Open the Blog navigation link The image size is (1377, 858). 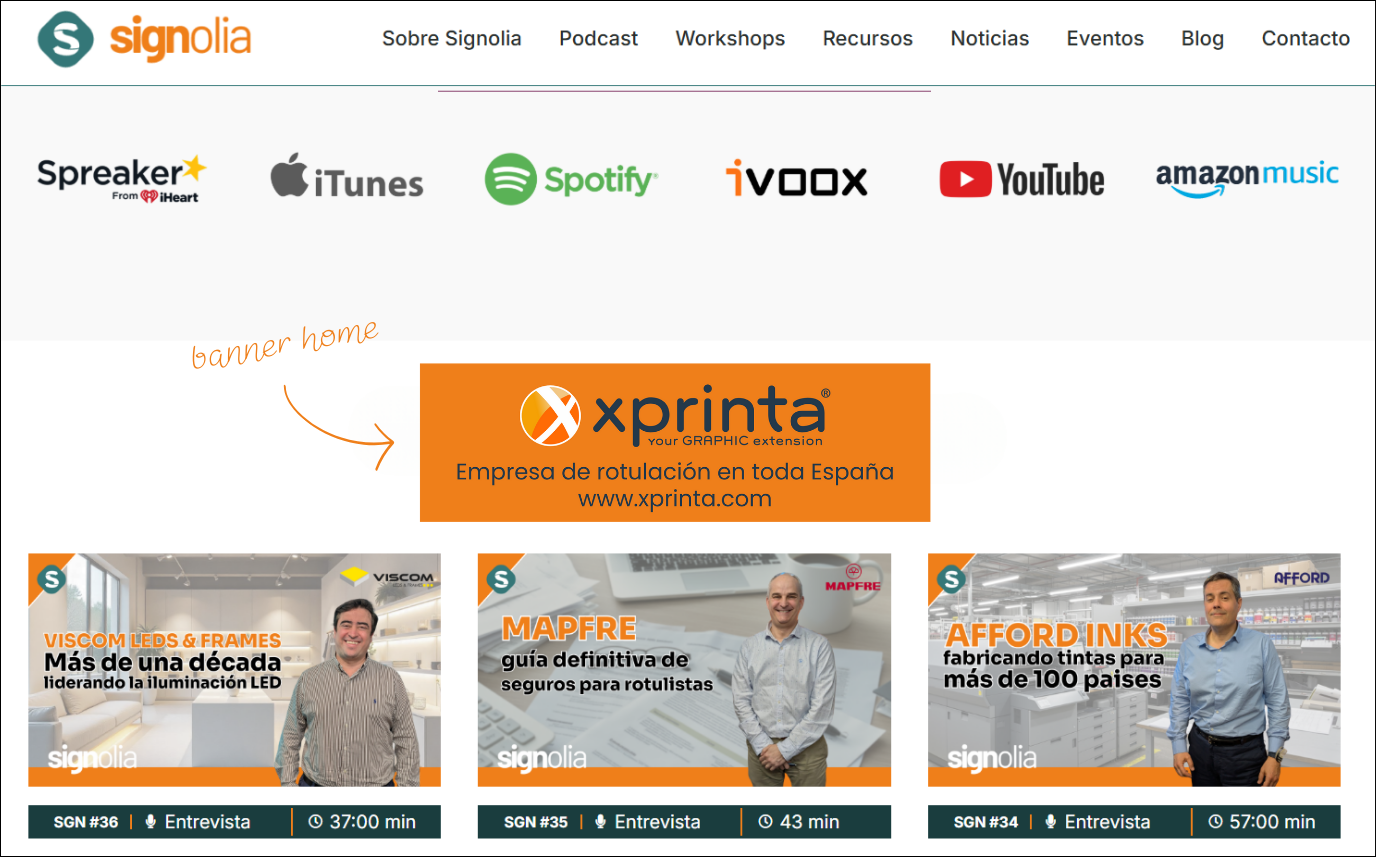click(1203, 39)
